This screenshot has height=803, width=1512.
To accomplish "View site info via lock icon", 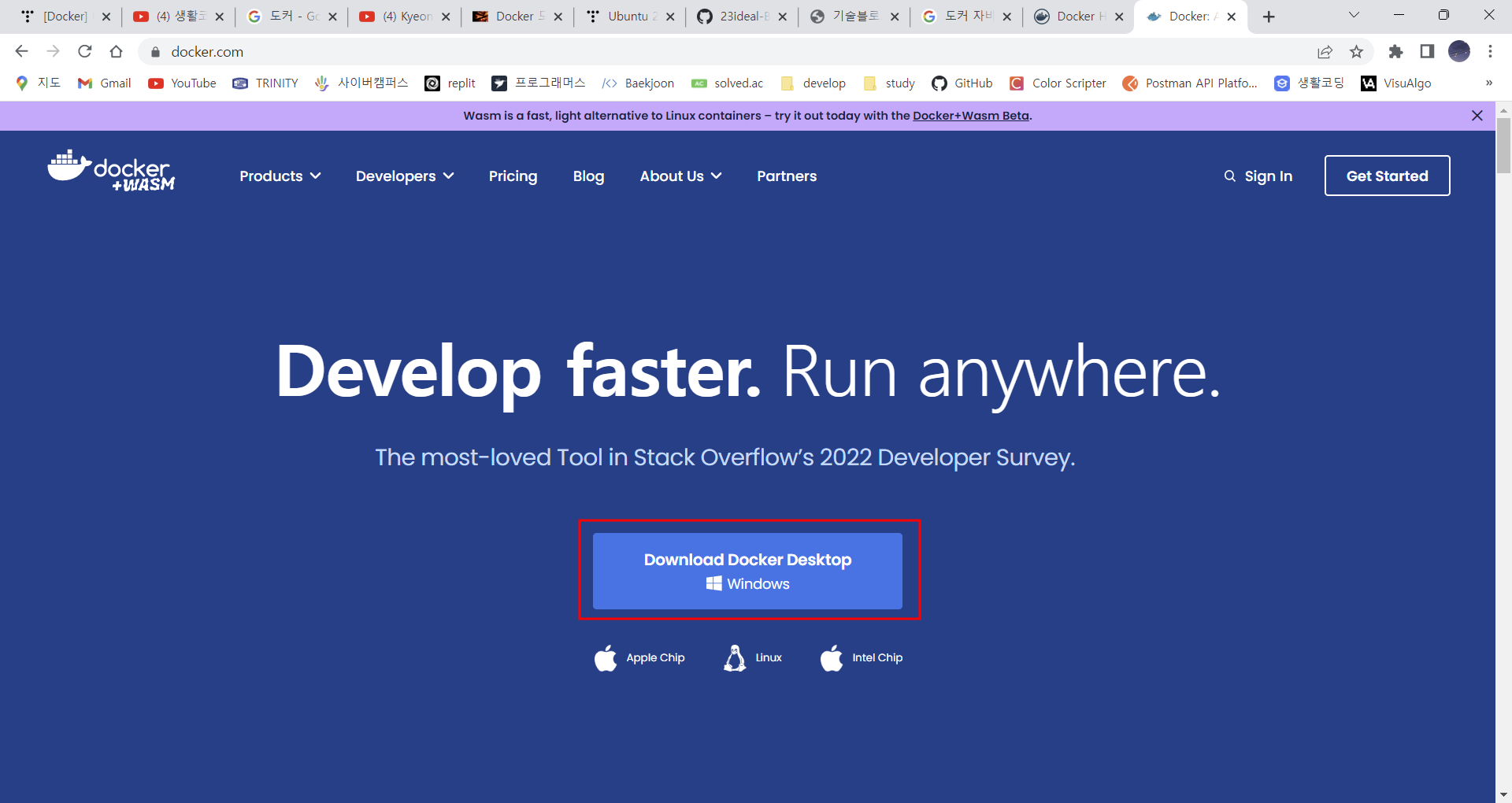I will point(155,52).
